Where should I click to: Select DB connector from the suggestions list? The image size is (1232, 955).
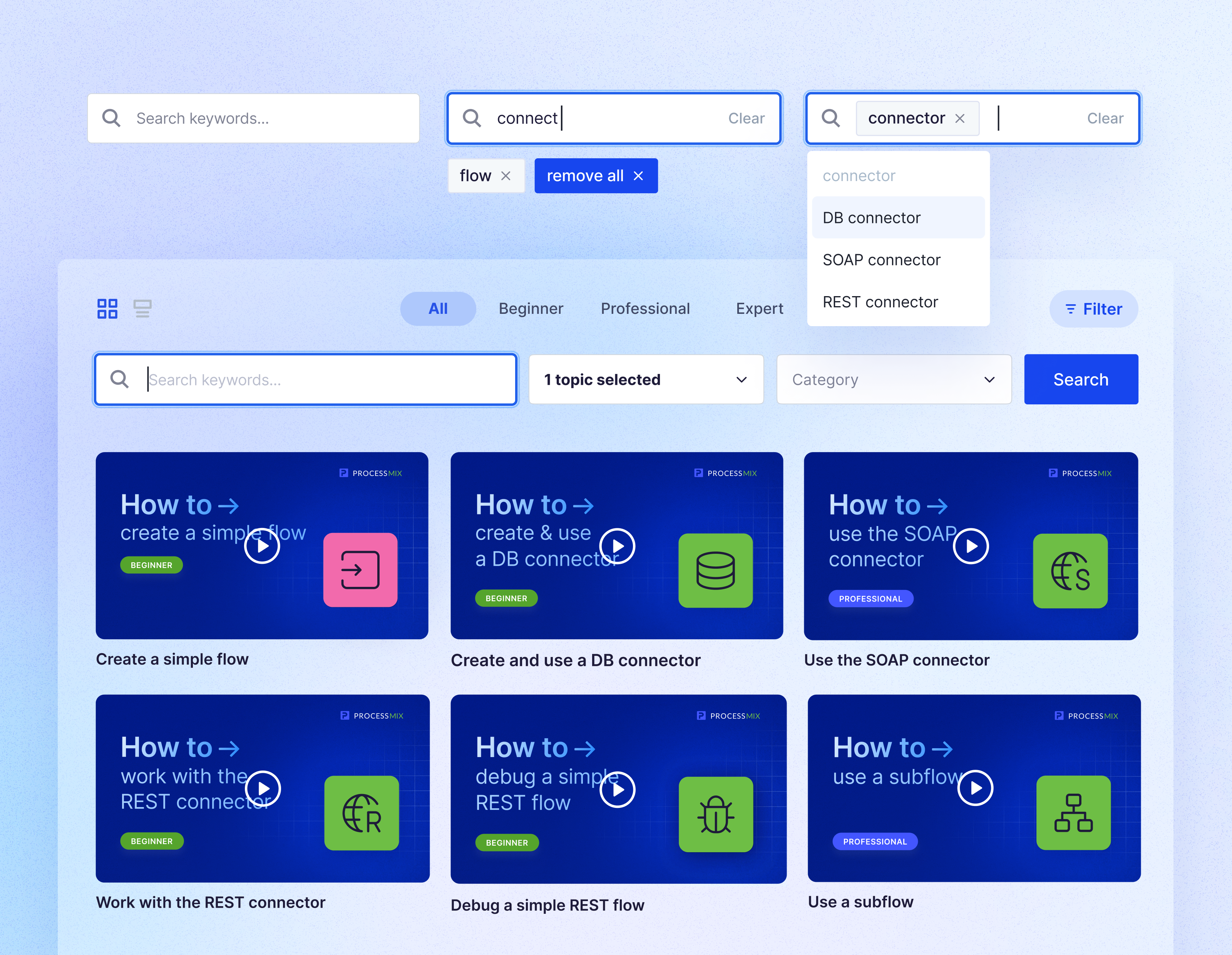tap(871, 217)
